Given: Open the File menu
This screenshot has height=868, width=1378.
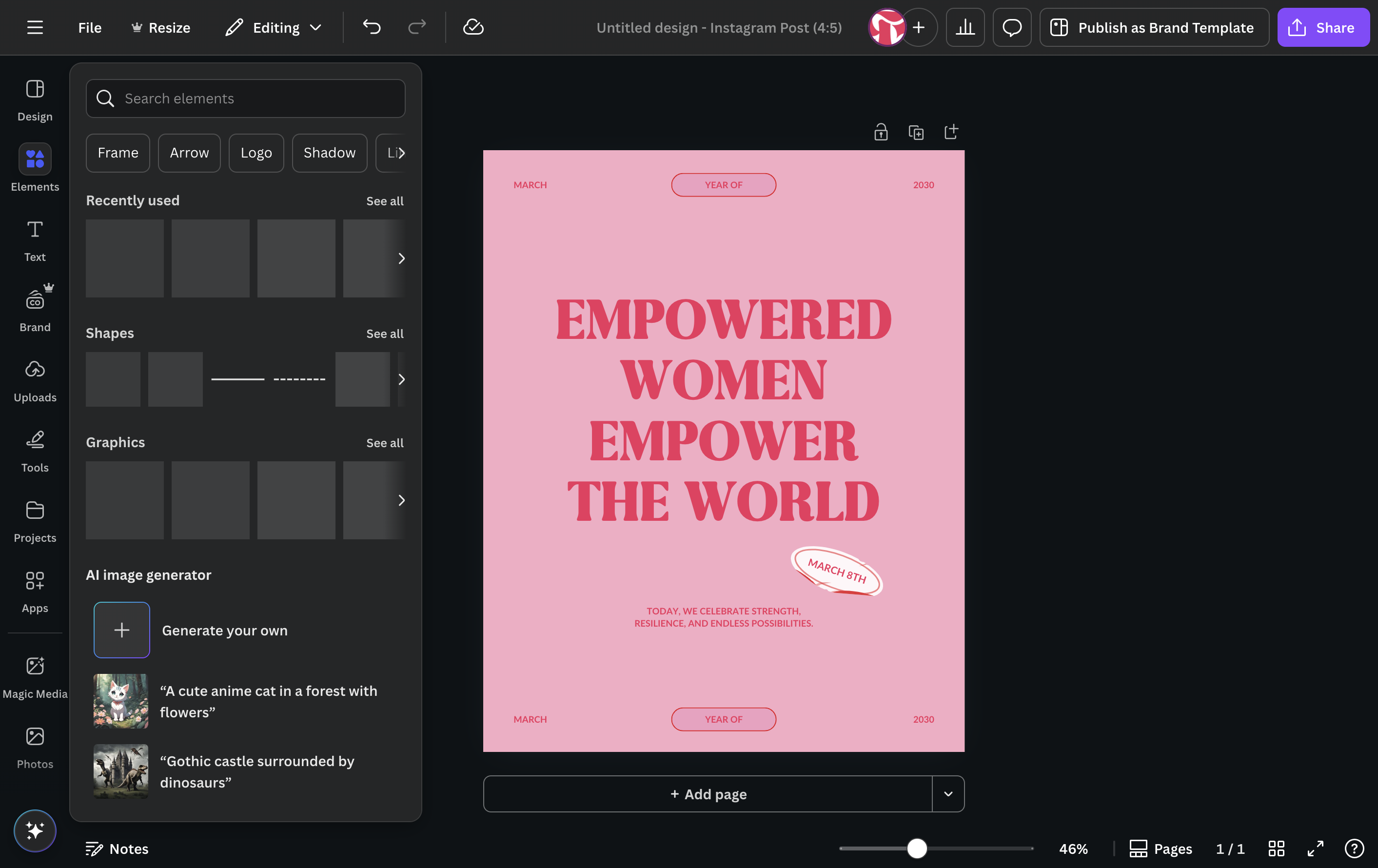Looking at the screenshot, I should tap(90, 27).
